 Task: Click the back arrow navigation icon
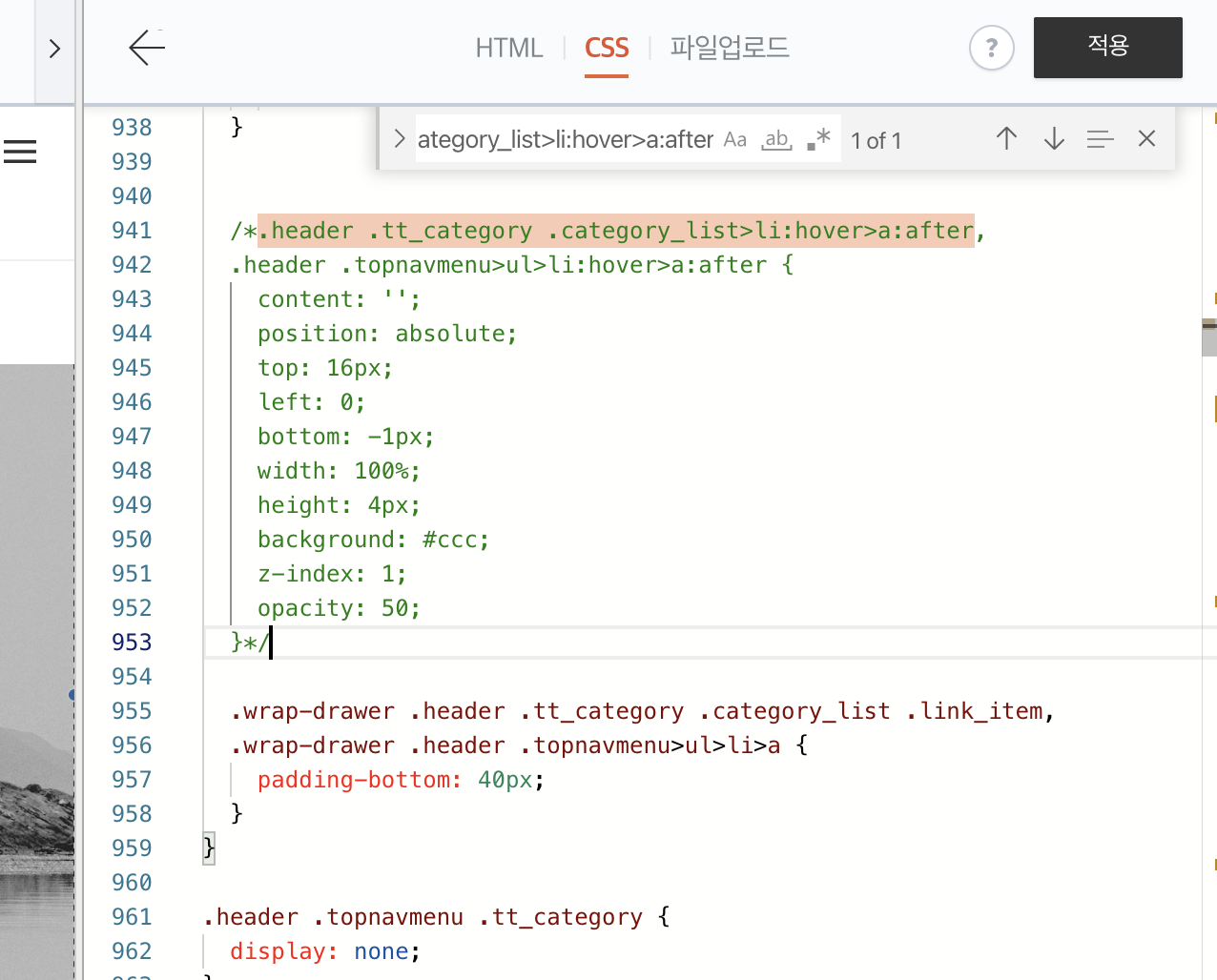(x=145, y=48)
